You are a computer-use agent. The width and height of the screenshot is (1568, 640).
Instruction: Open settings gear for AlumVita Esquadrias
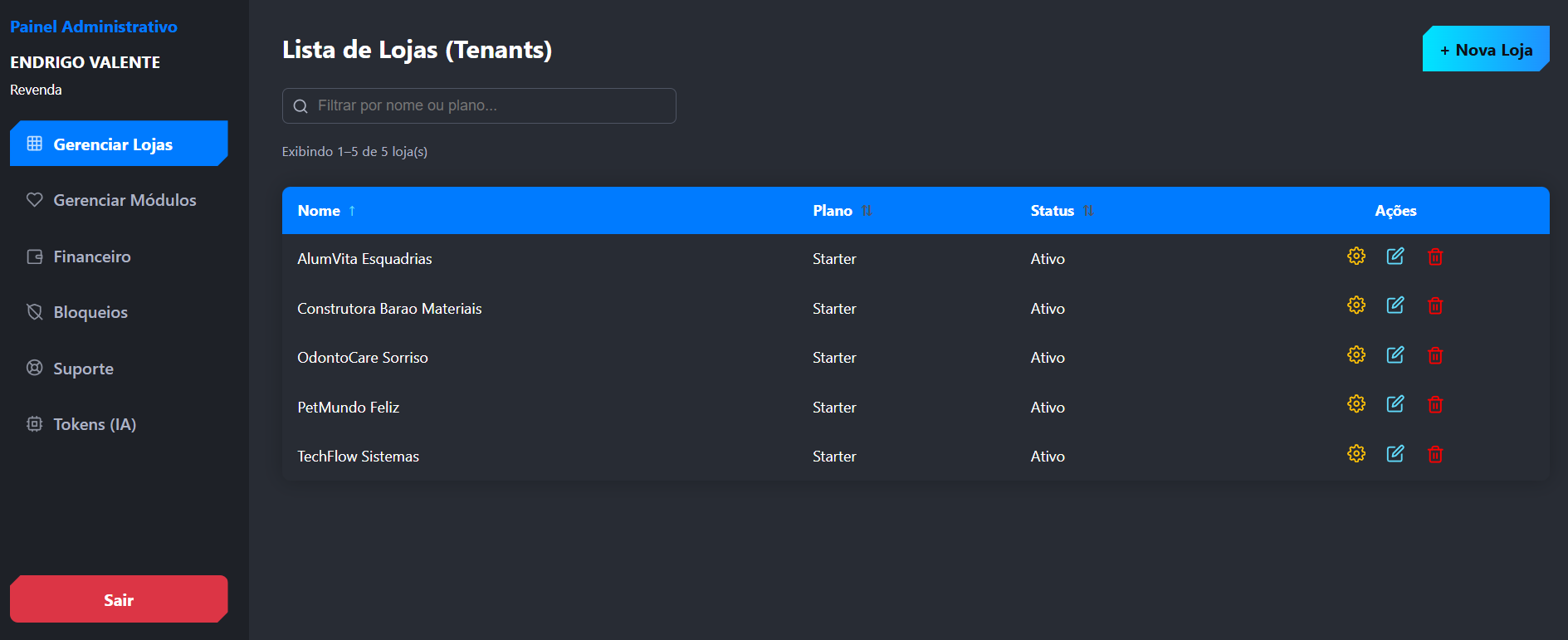[1356, 256]
